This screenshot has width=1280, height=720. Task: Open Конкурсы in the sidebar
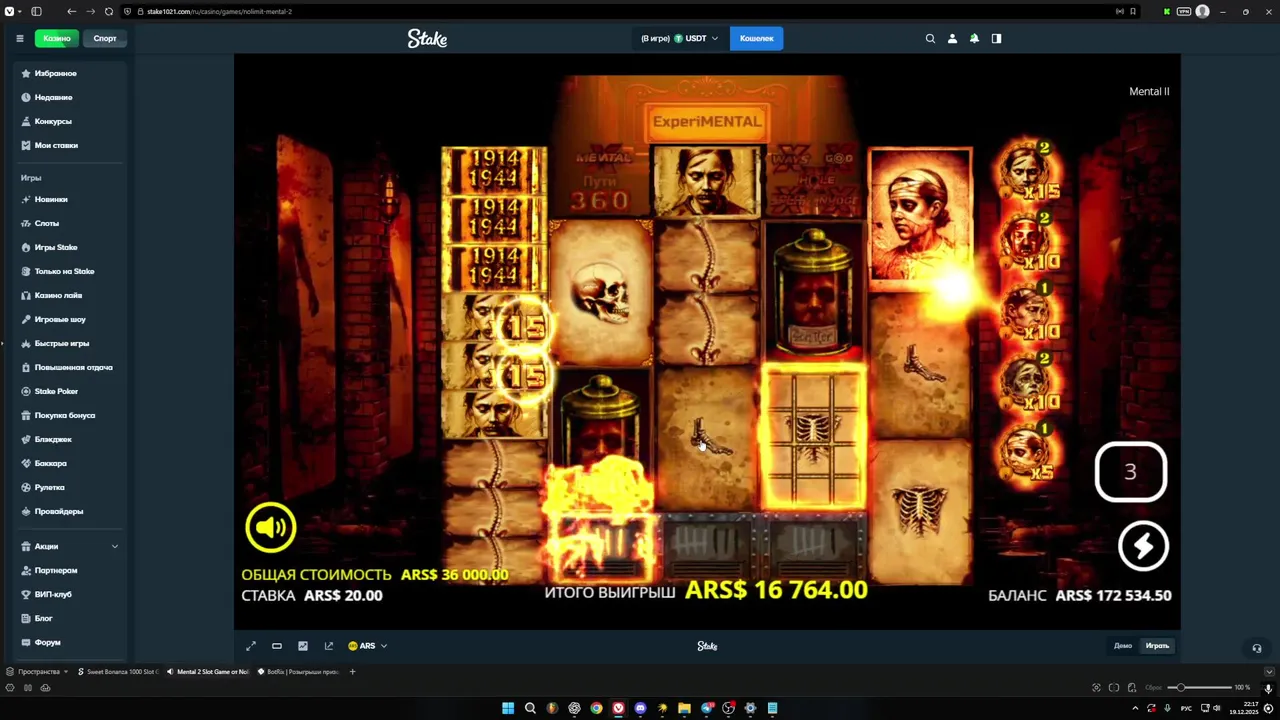coord(70,121)
